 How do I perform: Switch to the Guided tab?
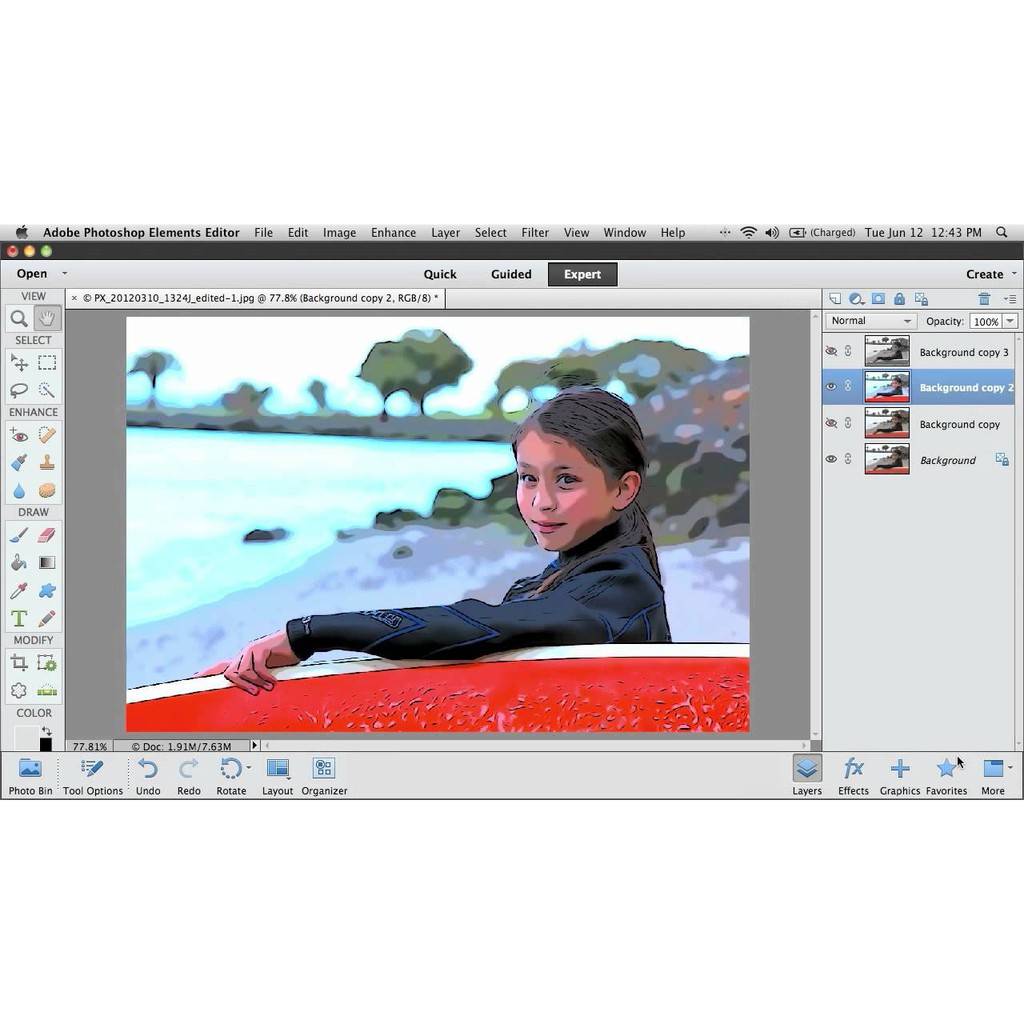(511, 274)
